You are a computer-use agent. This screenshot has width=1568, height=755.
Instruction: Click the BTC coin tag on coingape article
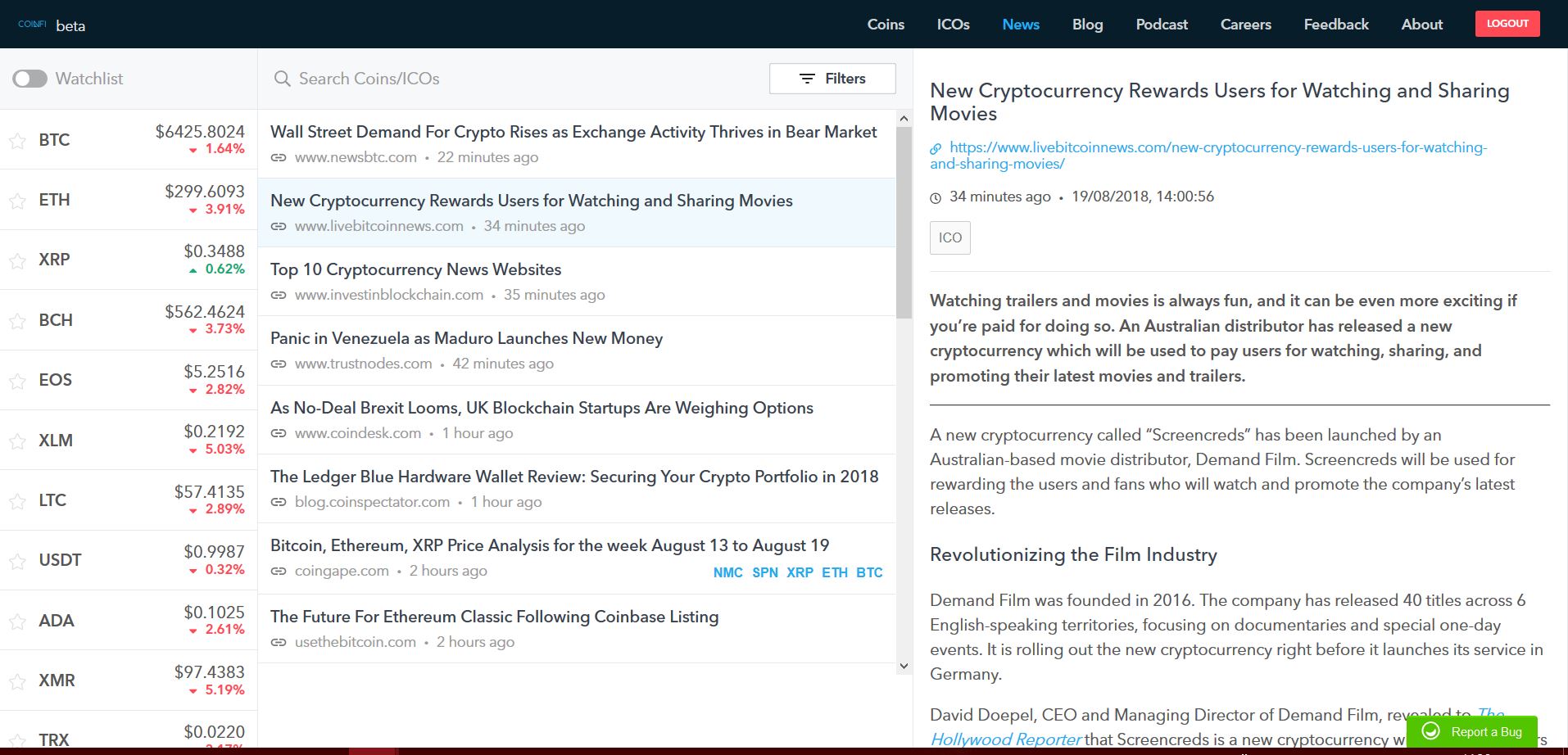point(869,572)
